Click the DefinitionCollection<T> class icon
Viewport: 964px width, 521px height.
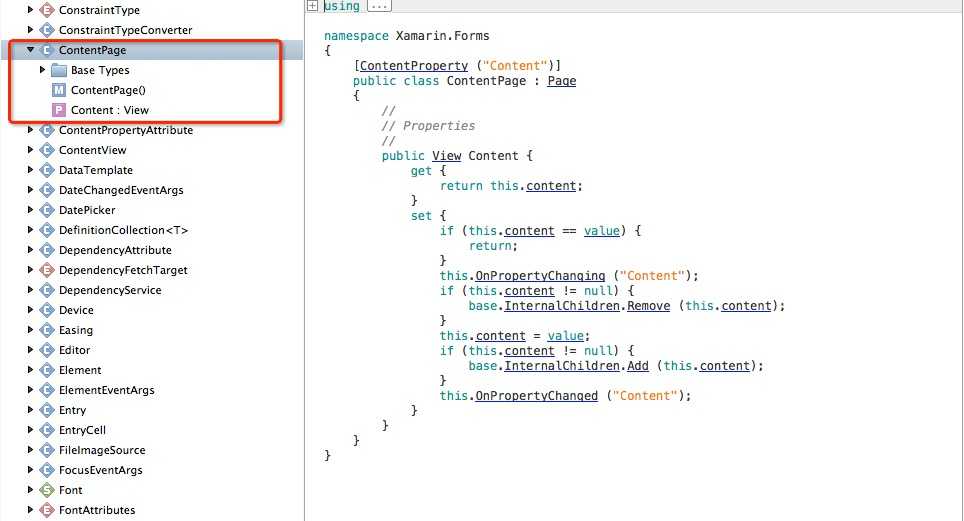(x=47, y=230)
